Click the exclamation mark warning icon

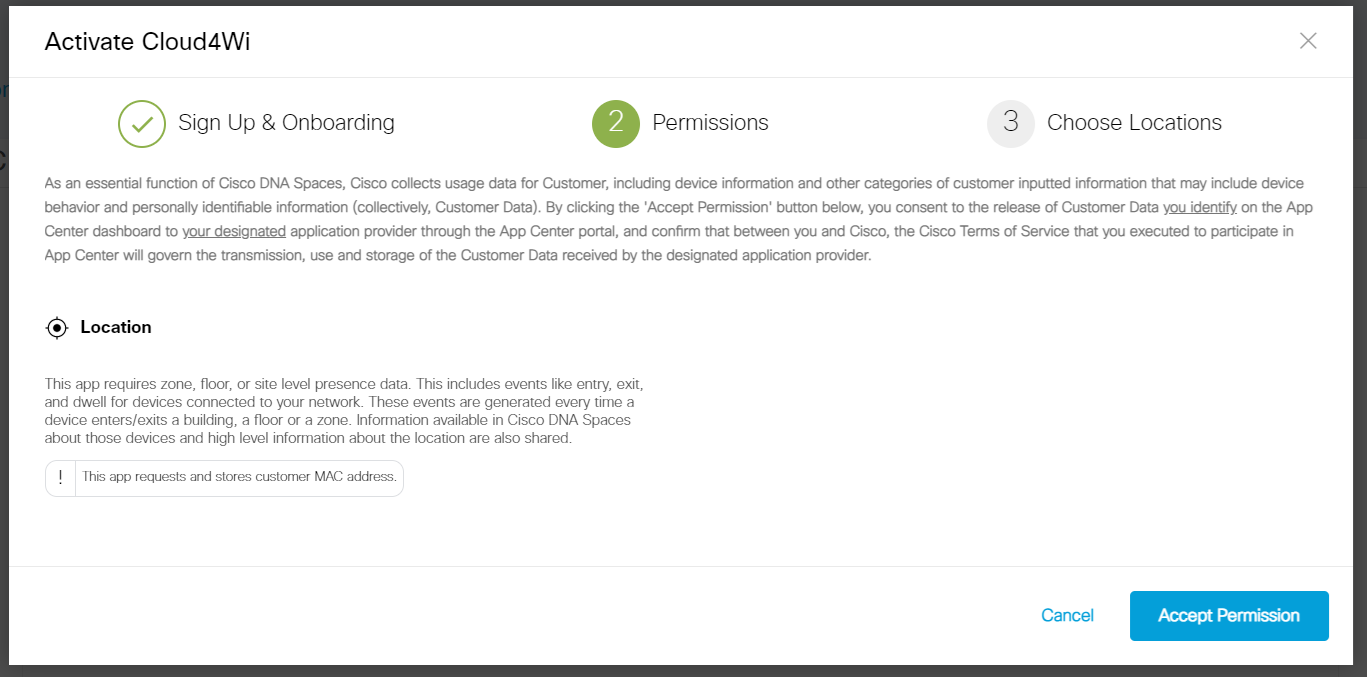tap(60, 478)
